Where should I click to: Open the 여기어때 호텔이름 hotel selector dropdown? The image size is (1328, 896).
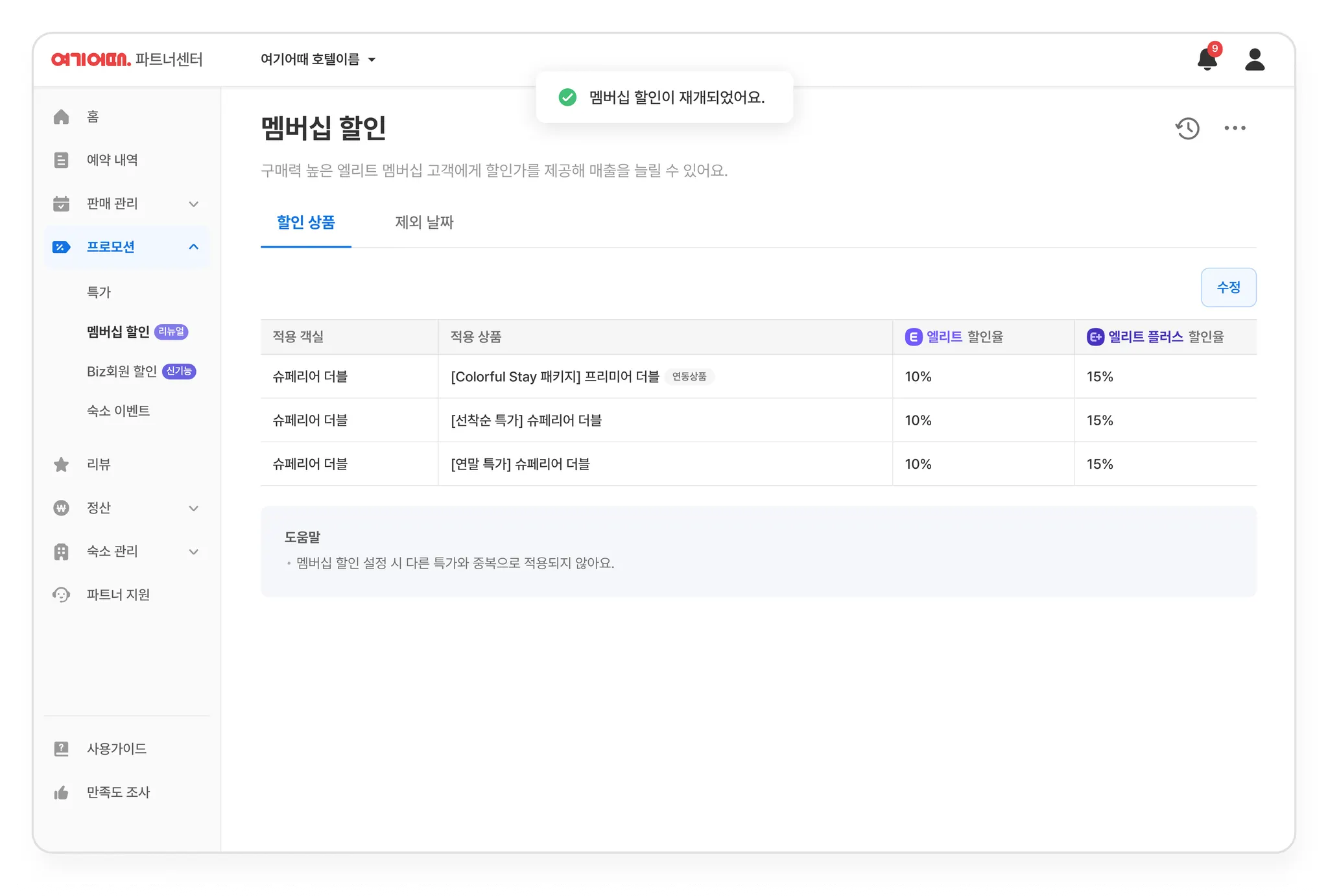[x=318, y=60]
